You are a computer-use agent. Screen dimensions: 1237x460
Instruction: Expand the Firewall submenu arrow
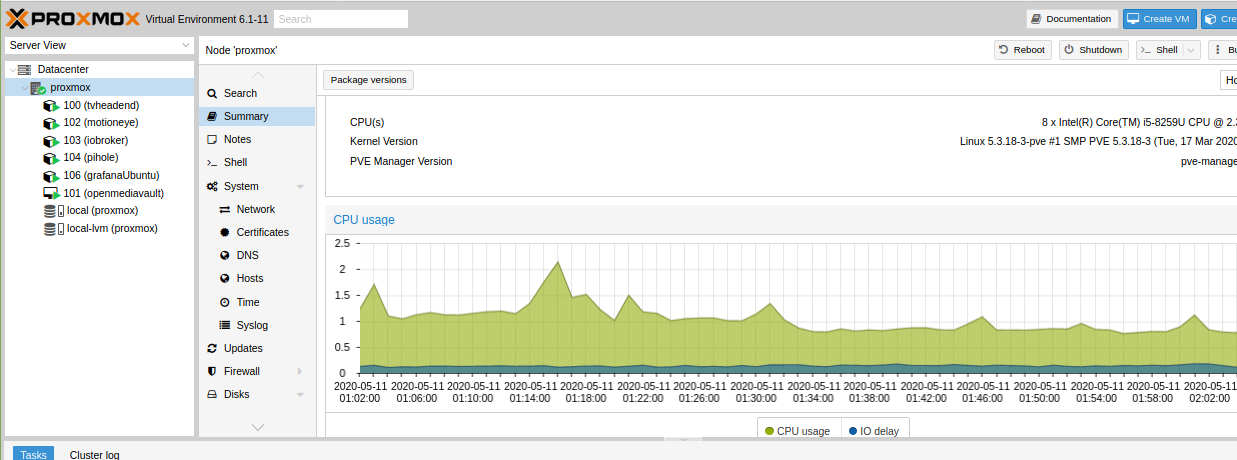tap(300, 371)
